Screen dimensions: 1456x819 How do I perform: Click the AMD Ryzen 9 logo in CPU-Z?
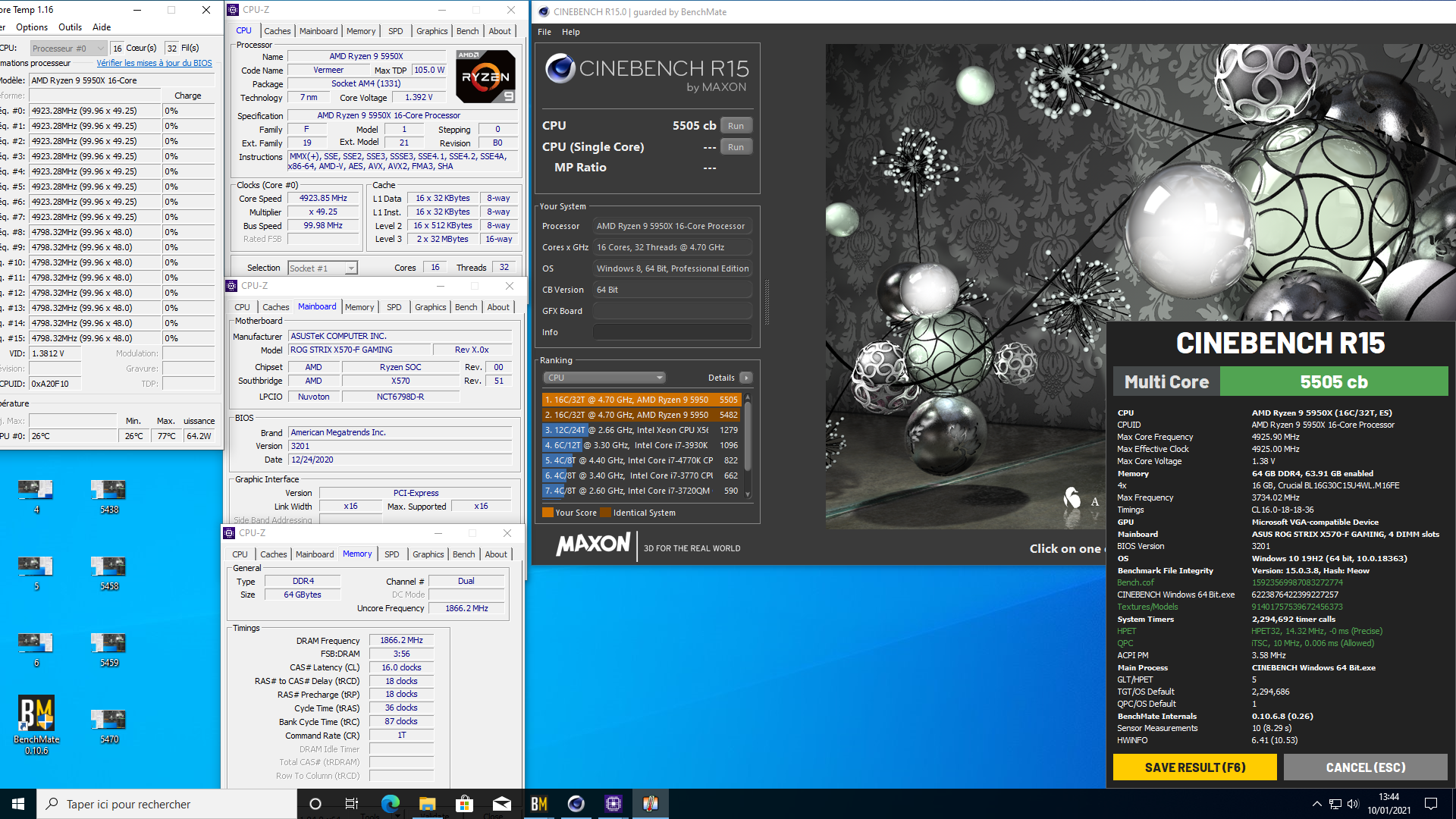(485, 76)
